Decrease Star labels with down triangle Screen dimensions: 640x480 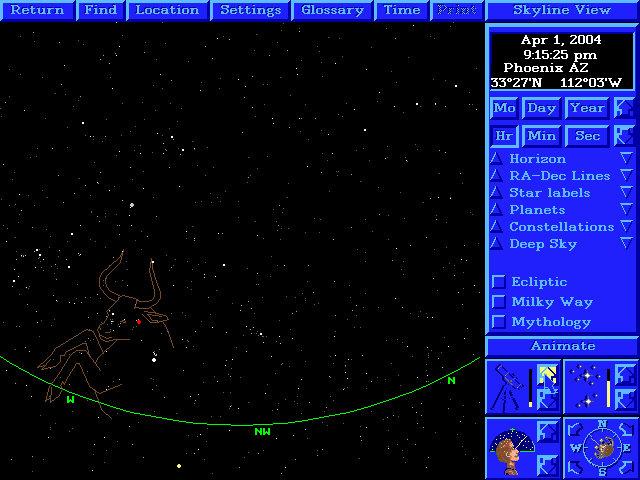[626, 192]
